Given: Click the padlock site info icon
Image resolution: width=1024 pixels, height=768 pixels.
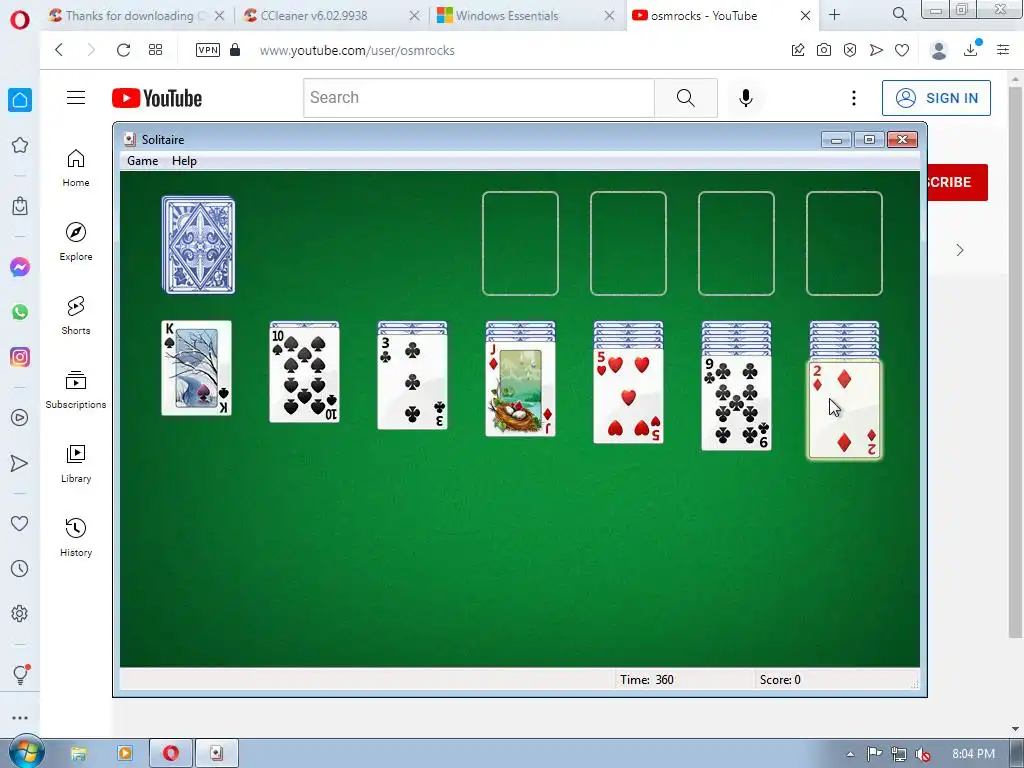Looking at the screenshot, I should (235, 50).
